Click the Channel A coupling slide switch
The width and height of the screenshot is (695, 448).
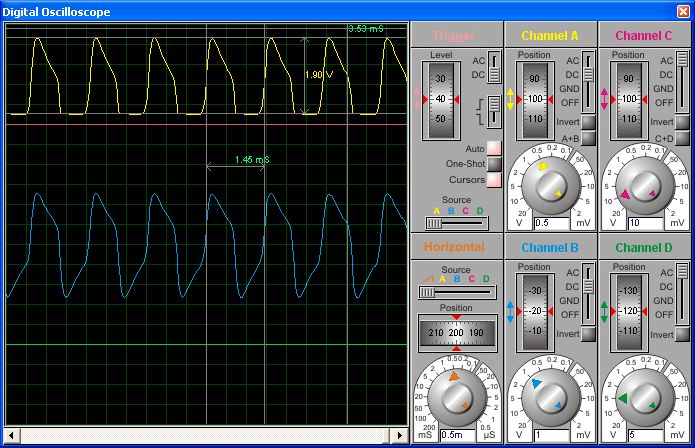(588, 82)
